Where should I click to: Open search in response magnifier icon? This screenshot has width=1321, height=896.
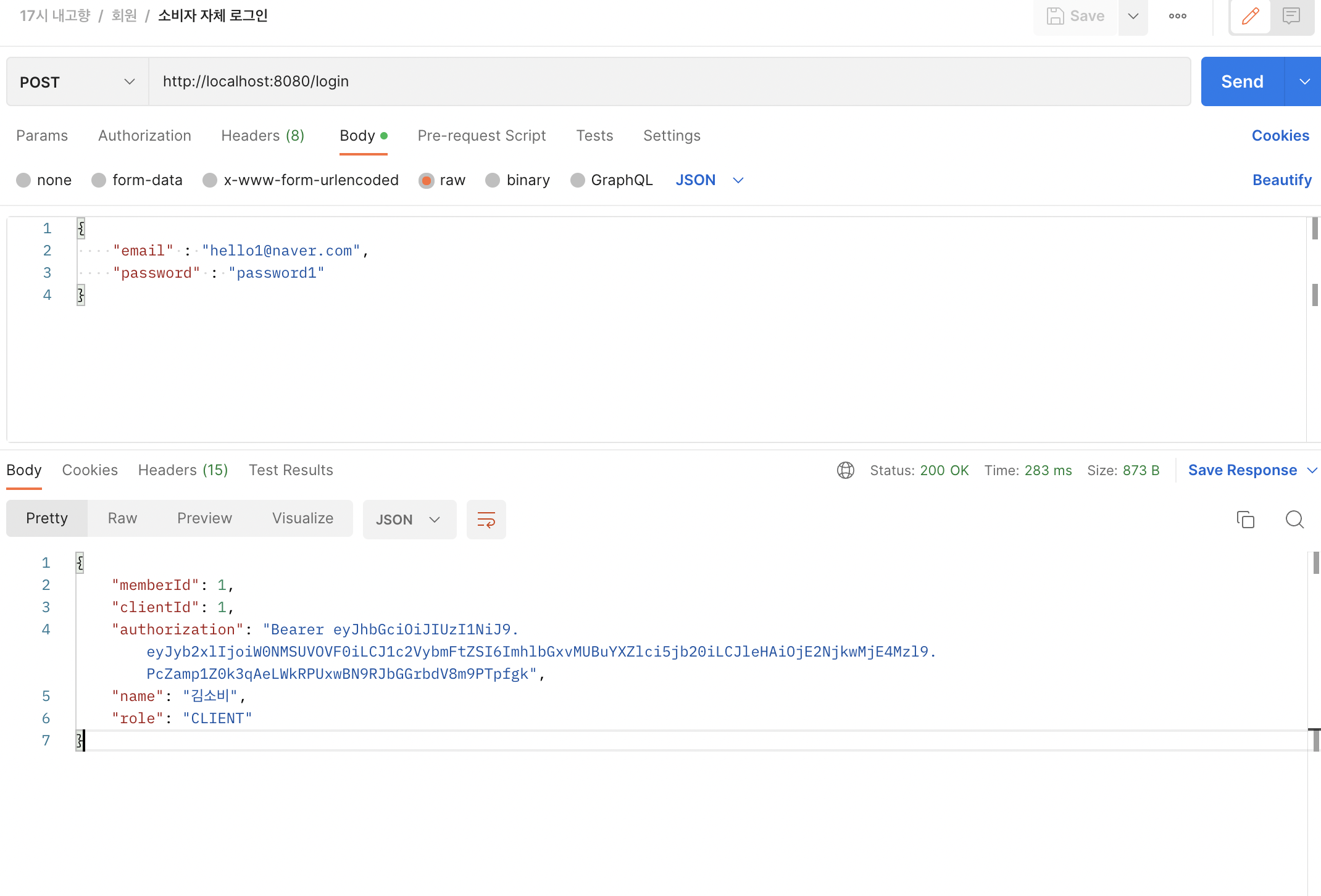(1295, 520)
